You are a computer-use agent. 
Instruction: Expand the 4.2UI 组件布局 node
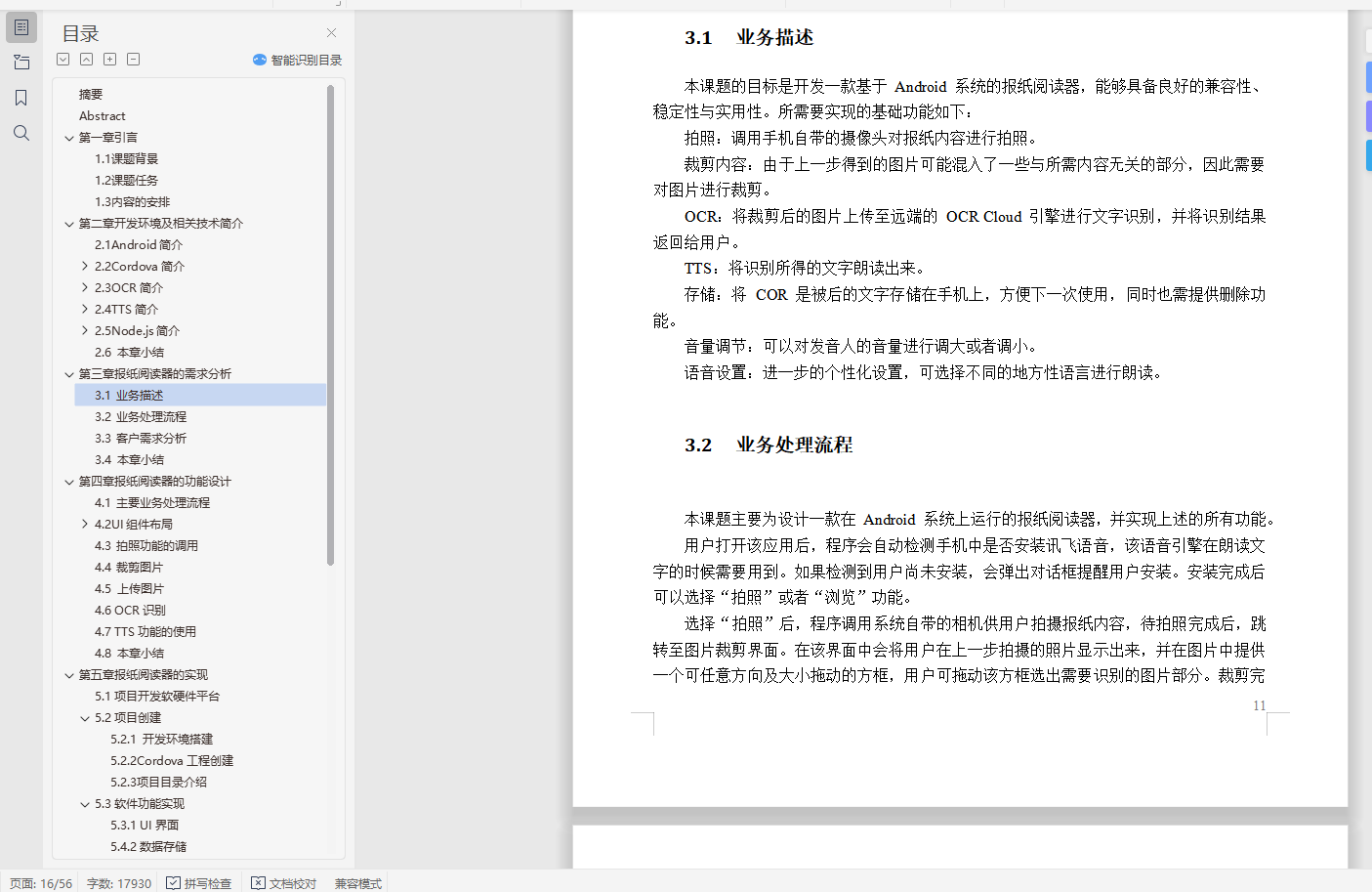[x=85, y=524]
